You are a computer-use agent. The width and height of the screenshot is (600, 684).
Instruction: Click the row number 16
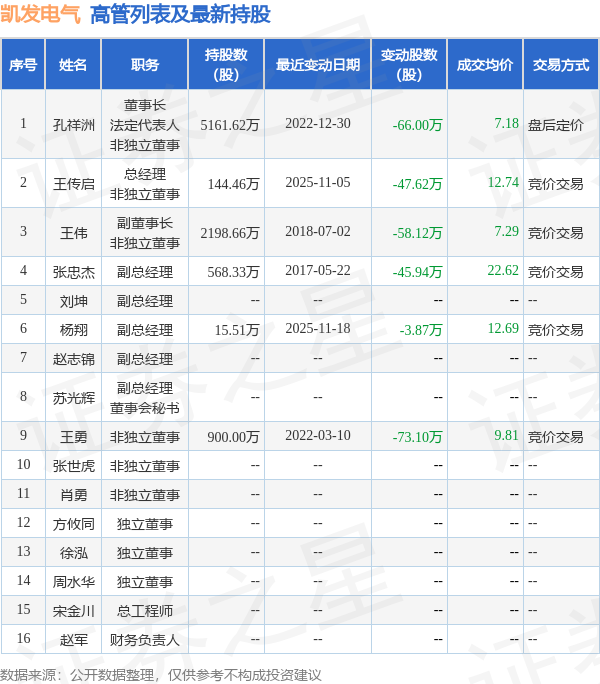point(24,638)
